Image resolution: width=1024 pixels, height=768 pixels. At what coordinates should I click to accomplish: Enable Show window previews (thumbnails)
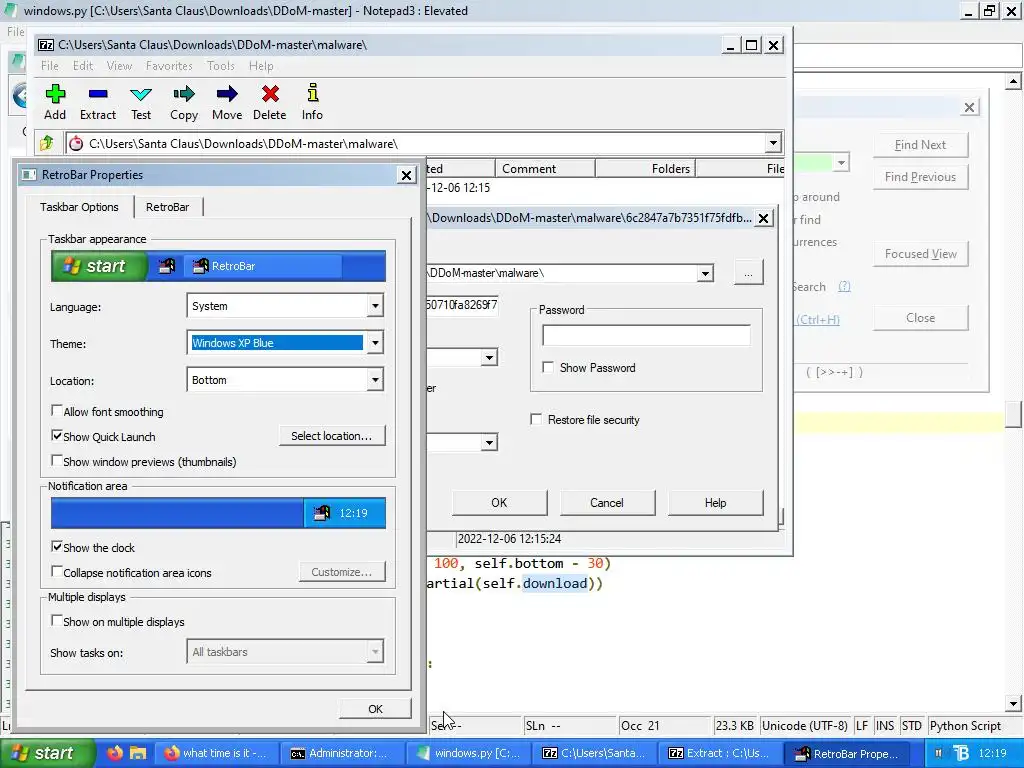tap(57, 460)
